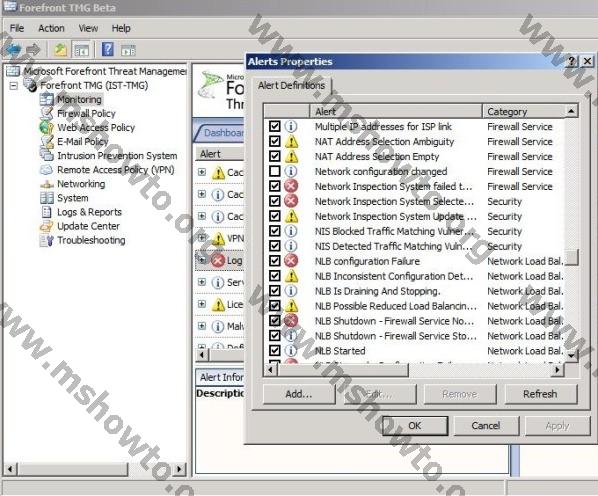Open the View menu
The width and height of the screenshot is (598, 496).
(88, 28)
